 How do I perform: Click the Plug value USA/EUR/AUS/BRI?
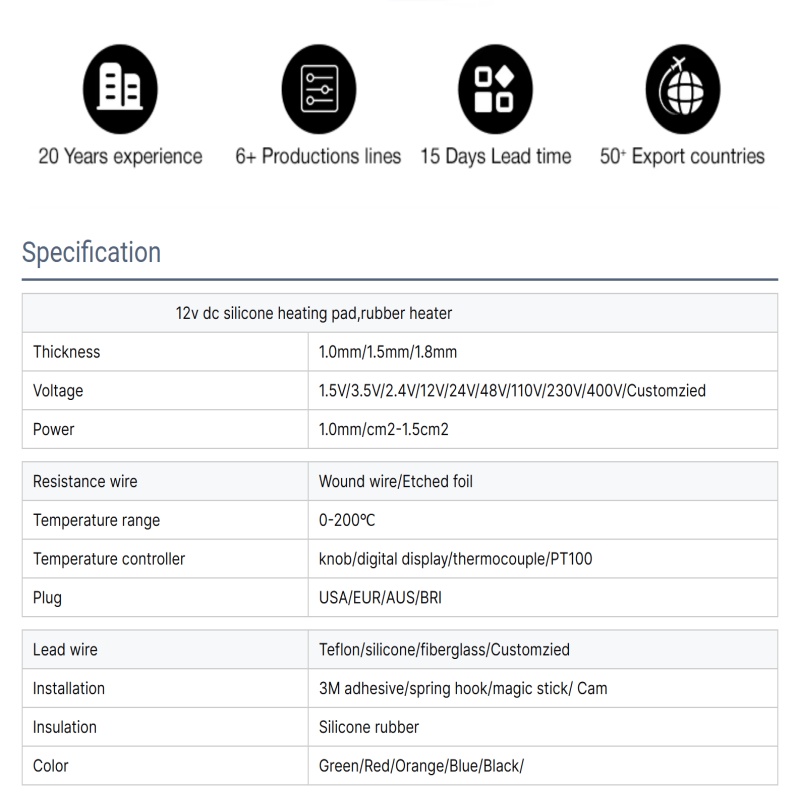[x=380, y=598]
